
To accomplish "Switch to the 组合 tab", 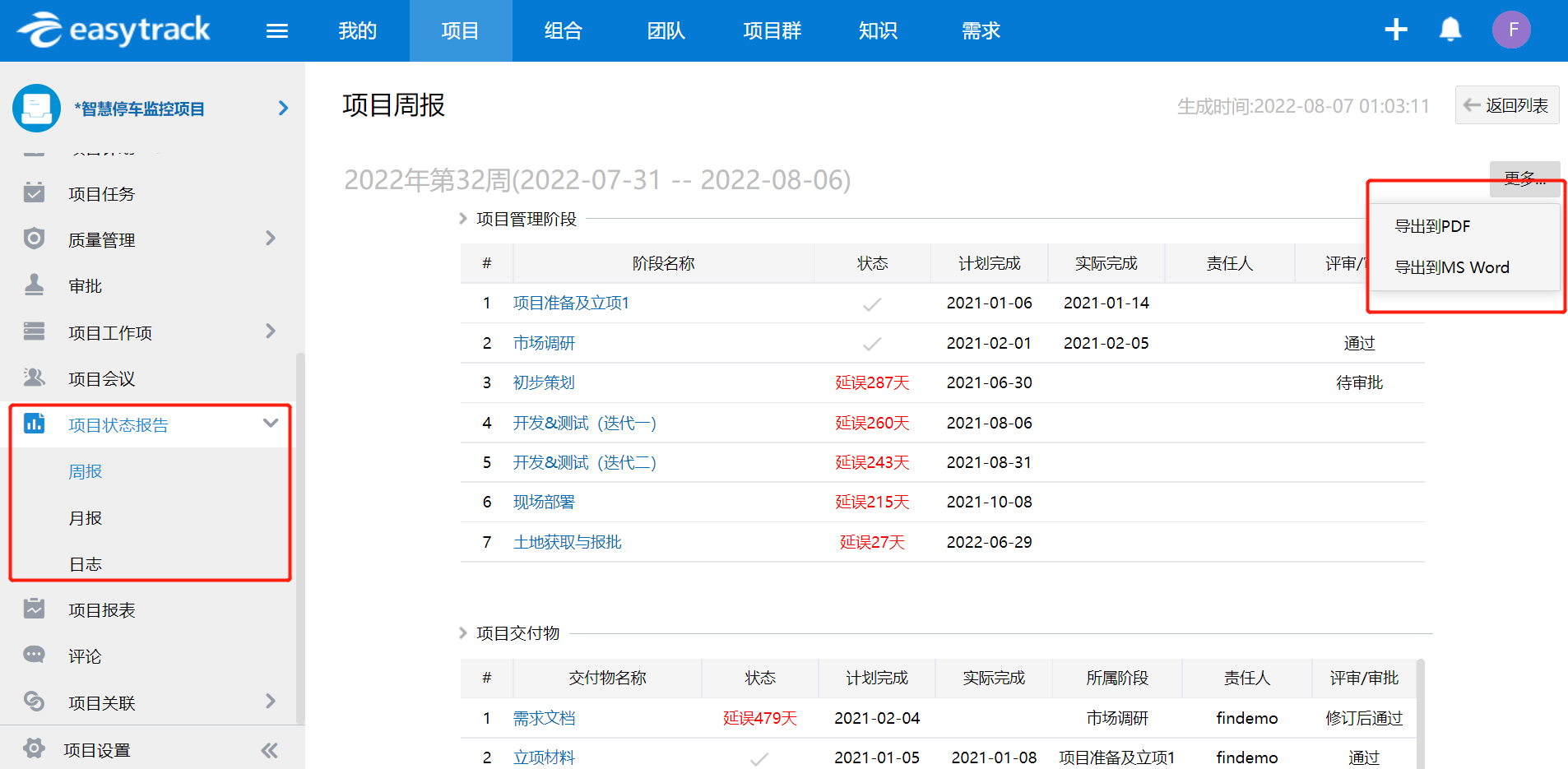I will pyautogui.click(x=563, y=31).
